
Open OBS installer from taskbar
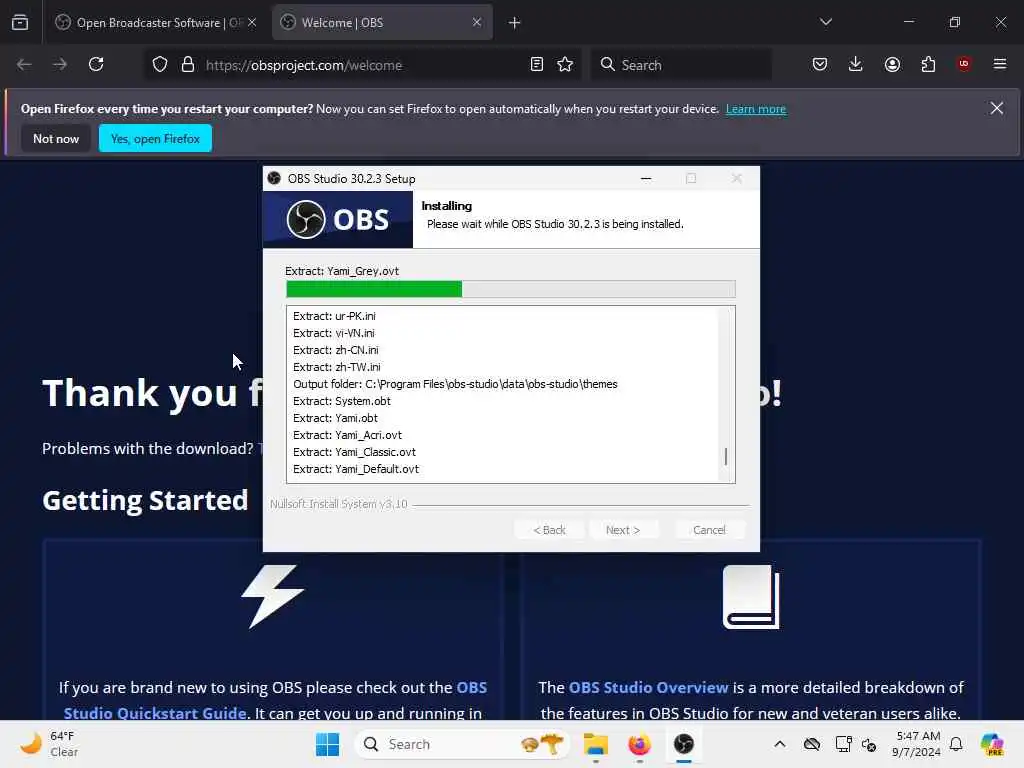point(684,744)
